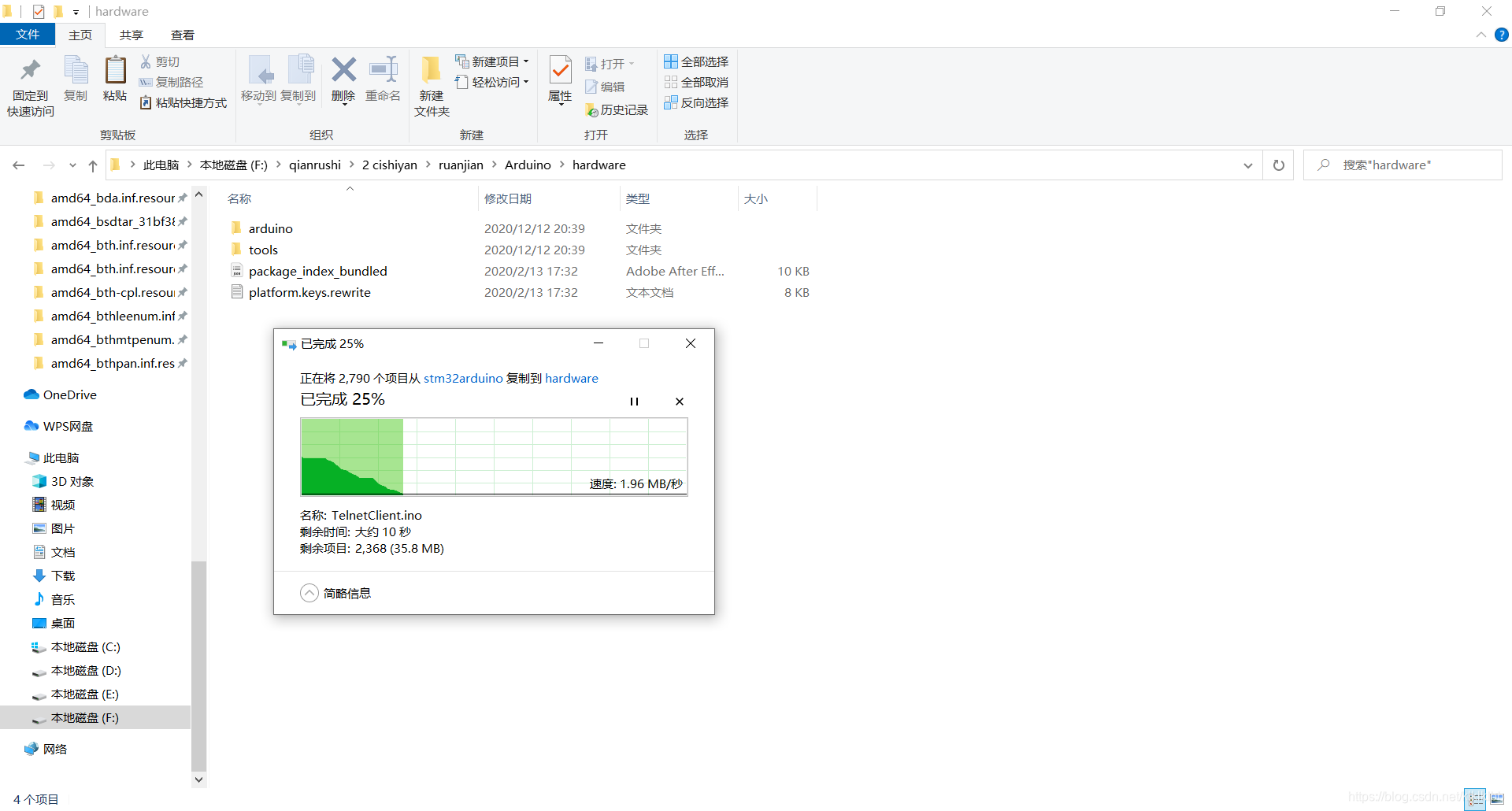Open quick access toolbar customize arrow
Screen dimensions: 1512x811
[x=76, y=12]
